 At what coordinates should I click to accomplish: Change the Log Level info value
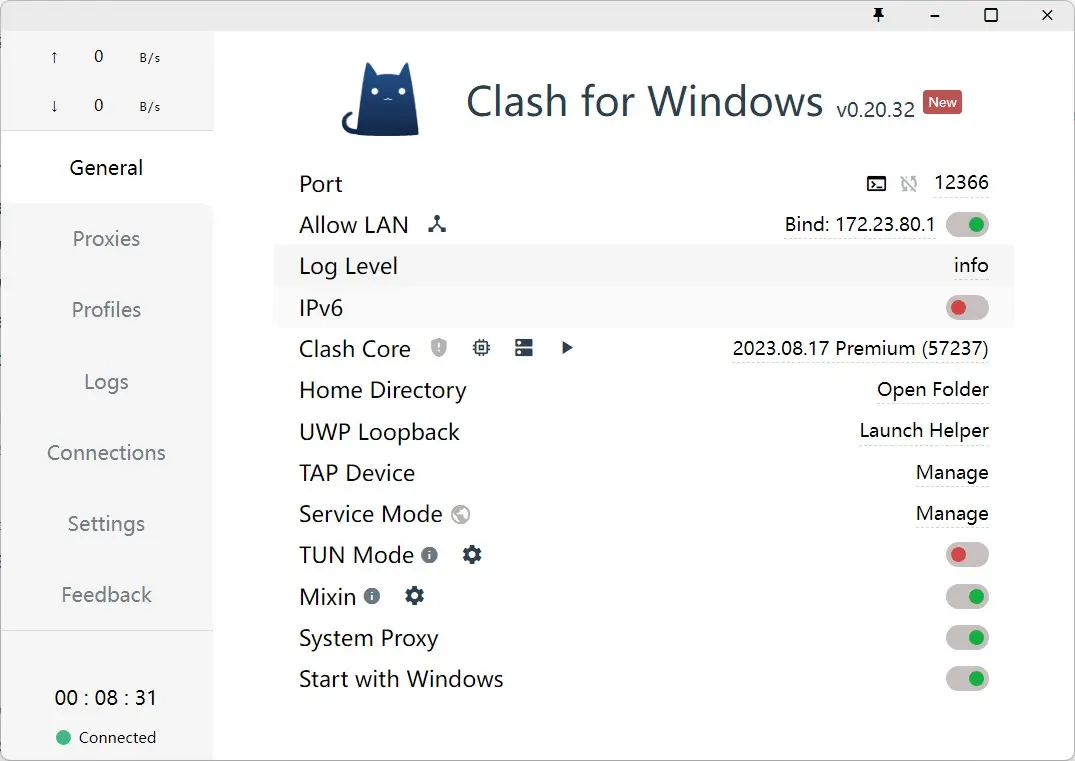[x=970, y=266]
